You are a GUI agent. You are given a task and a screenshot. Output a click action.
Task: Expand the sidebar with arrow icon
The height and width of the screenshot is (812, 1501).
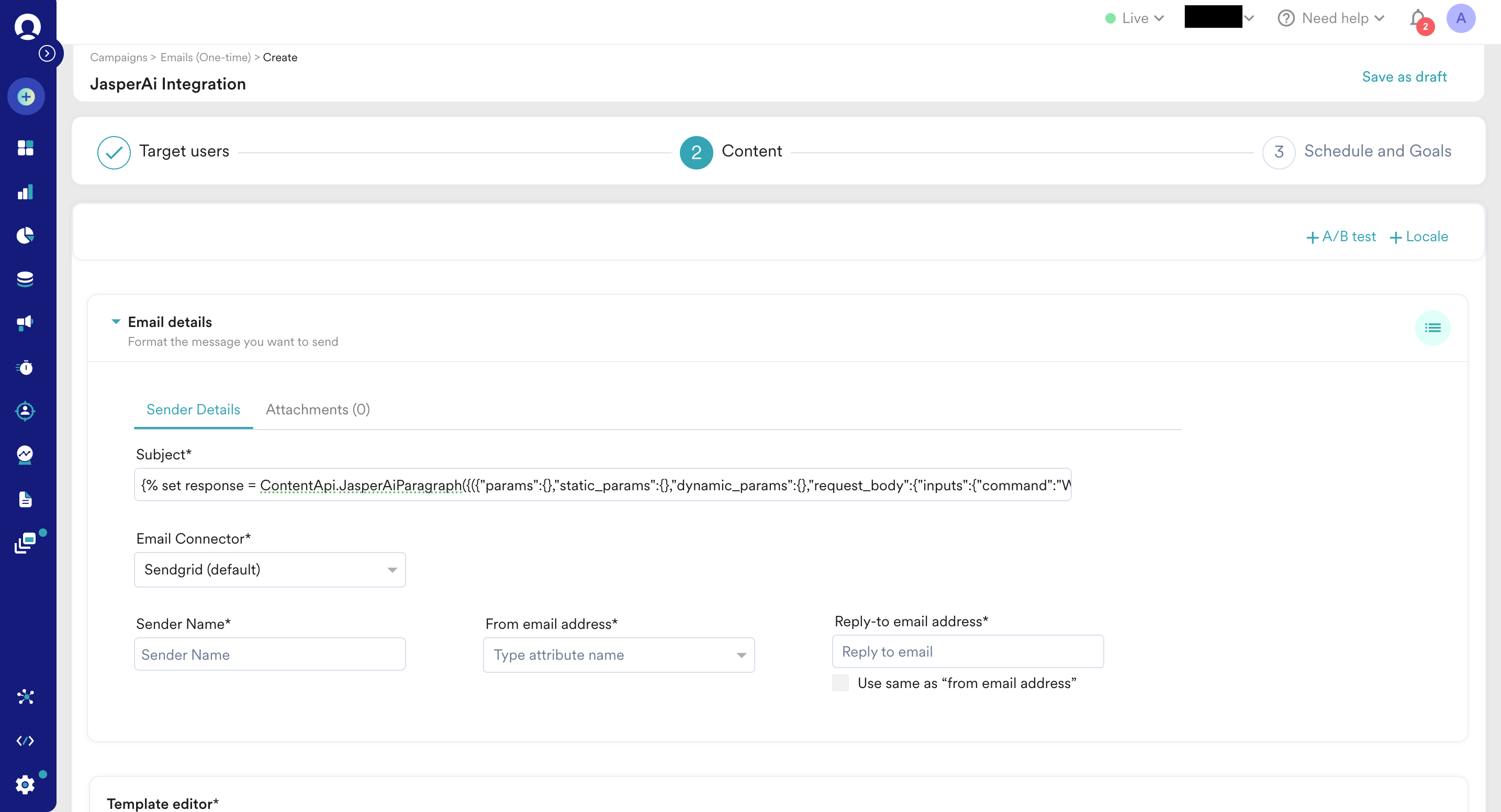tap(47, 53)
